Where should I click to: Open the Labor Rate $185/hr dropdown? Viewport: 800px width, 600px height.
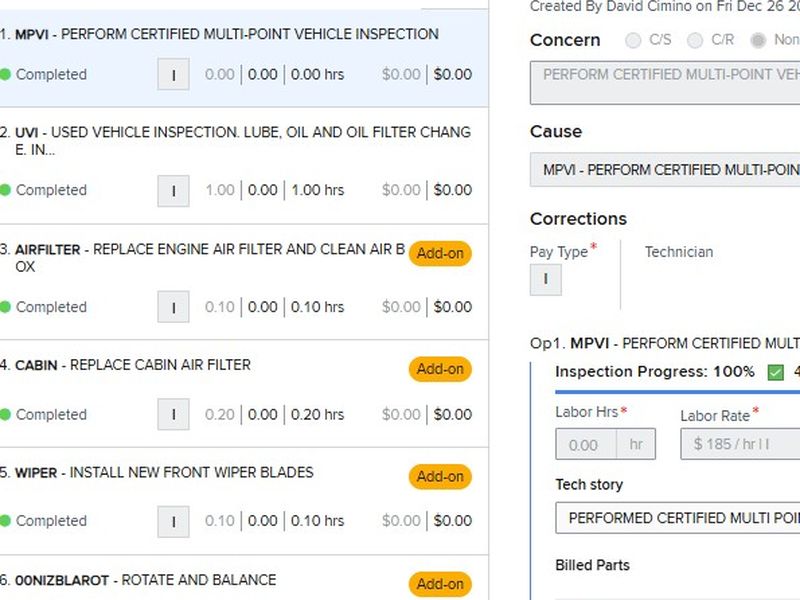[740, 444]
